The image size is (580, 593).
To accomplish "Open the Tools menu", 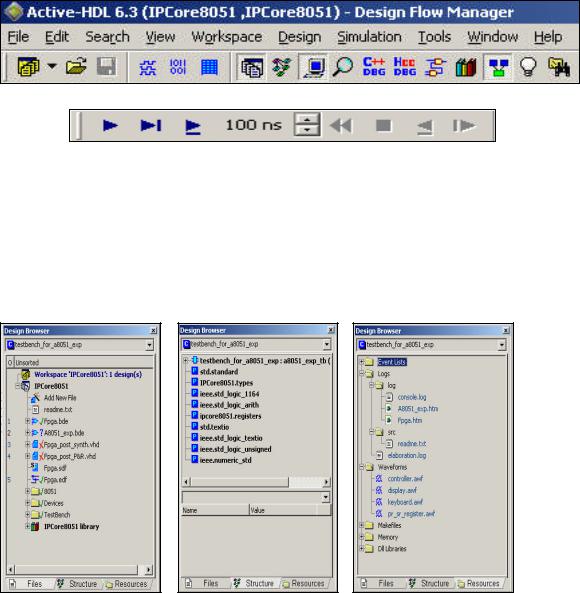I will pyautogui.click(x=434, y=37).
